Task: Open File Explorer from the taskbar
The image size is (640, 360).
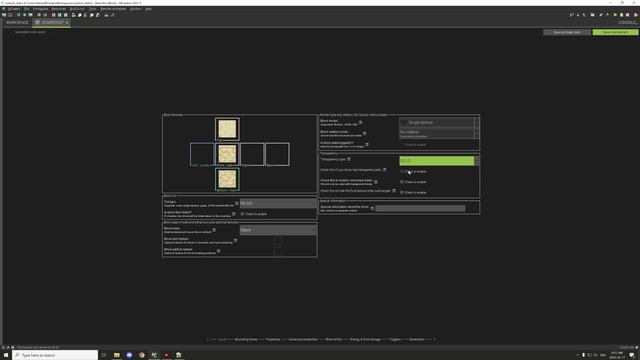Action: tap(117, 355)
